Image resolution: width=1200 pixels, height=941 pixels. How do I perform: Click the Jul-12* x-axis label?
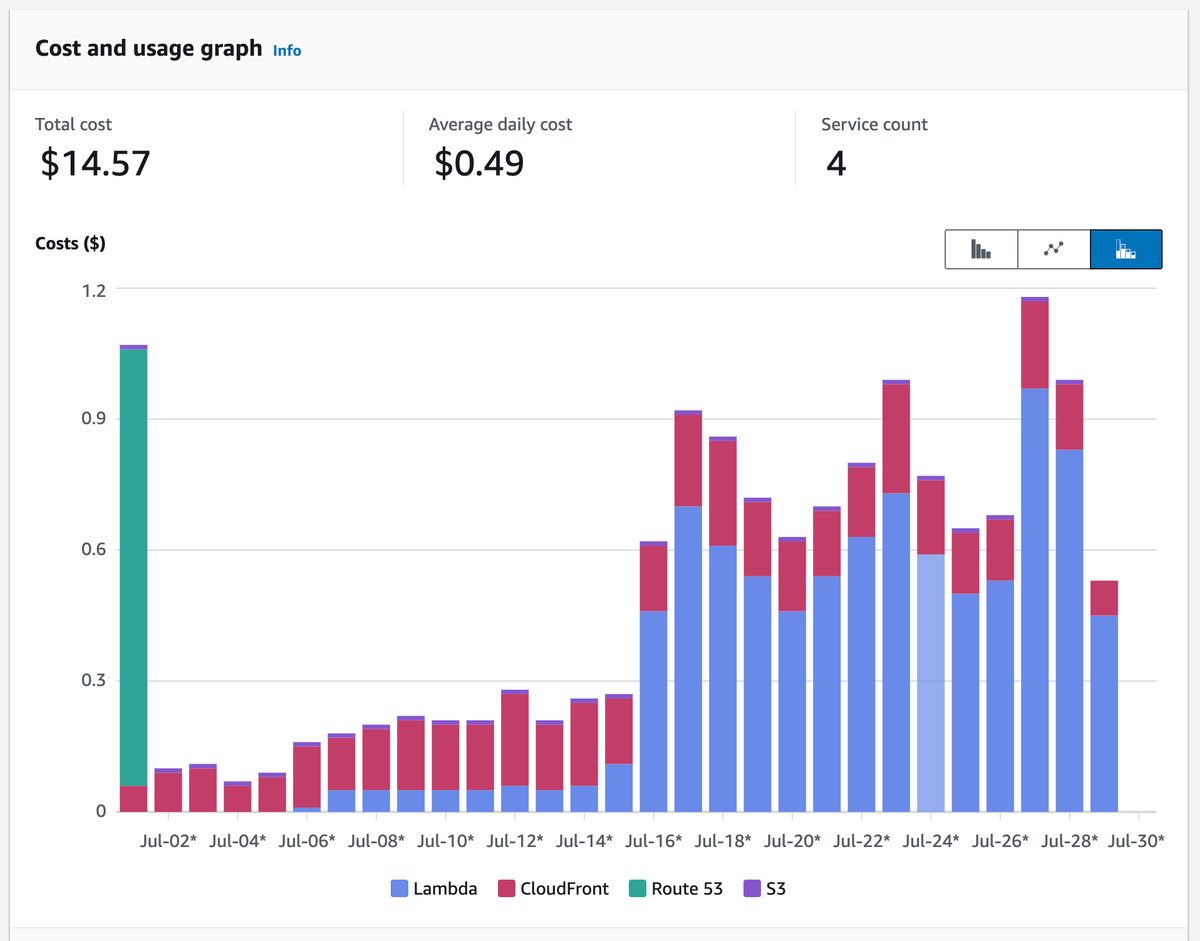(x=515, y=842)
